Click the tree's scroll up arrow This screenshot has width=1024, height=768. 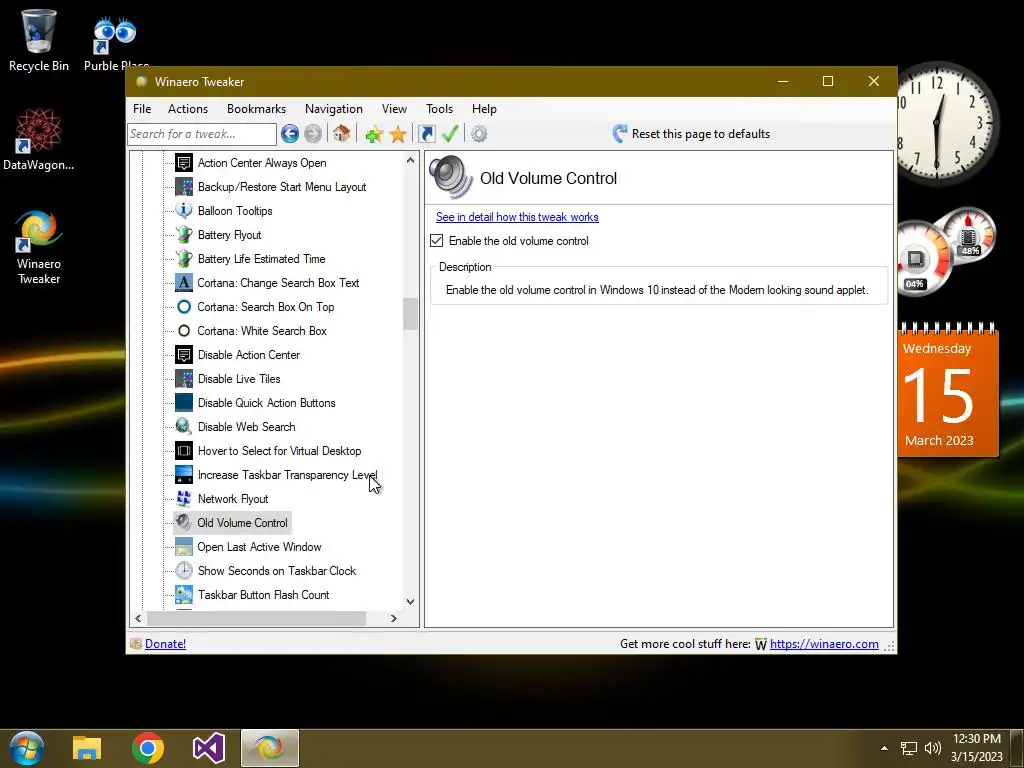(x=410, y=160)
